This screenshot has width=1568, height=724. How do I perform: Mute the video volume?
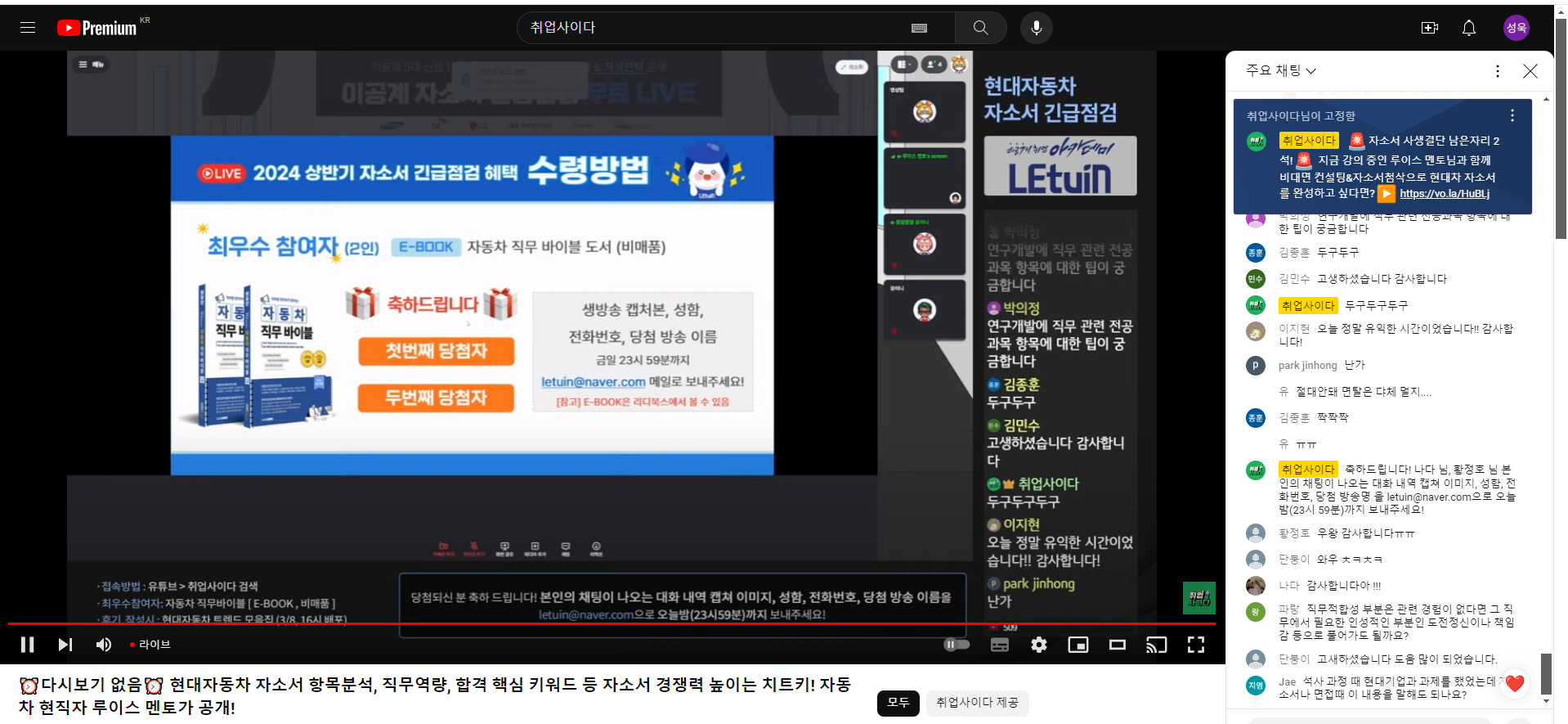104,645
